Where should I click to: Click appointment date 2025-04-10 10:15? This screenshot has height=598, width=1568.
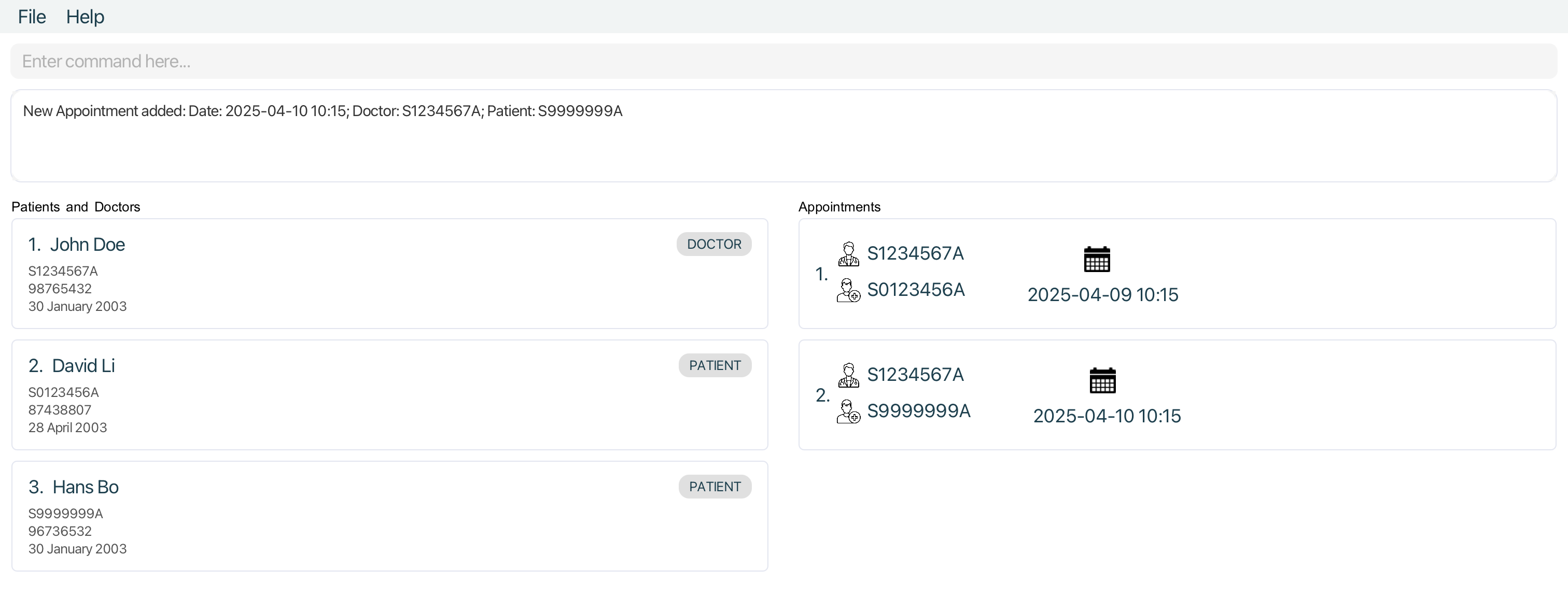coord(1107,416)
